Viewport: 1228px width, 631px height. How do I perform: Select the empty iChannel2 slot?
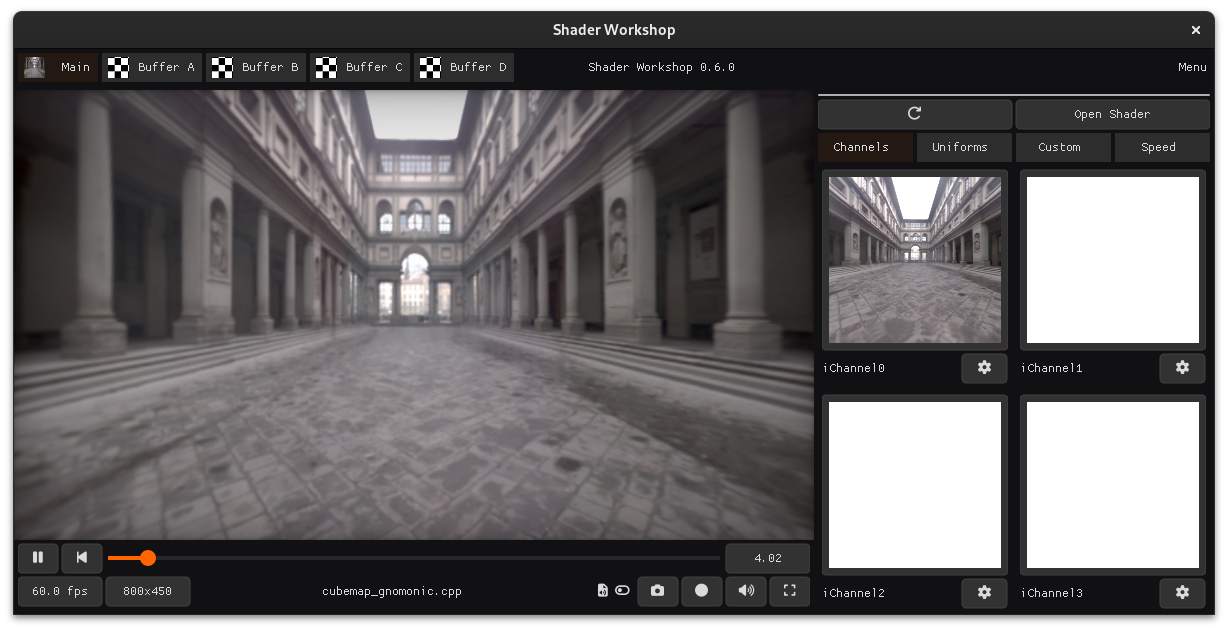pyautogui.click(x=915, y=485)
